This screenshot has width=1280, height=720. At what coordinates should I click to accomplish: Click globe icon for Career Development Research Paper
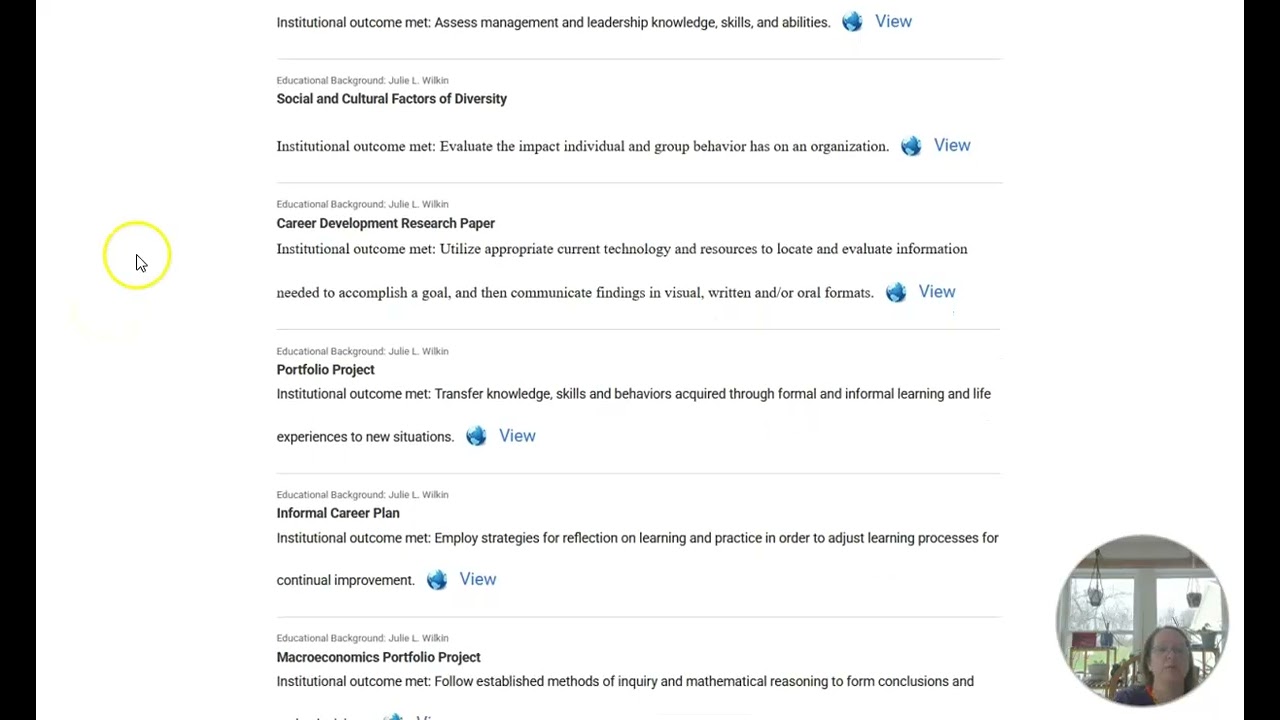896,292
